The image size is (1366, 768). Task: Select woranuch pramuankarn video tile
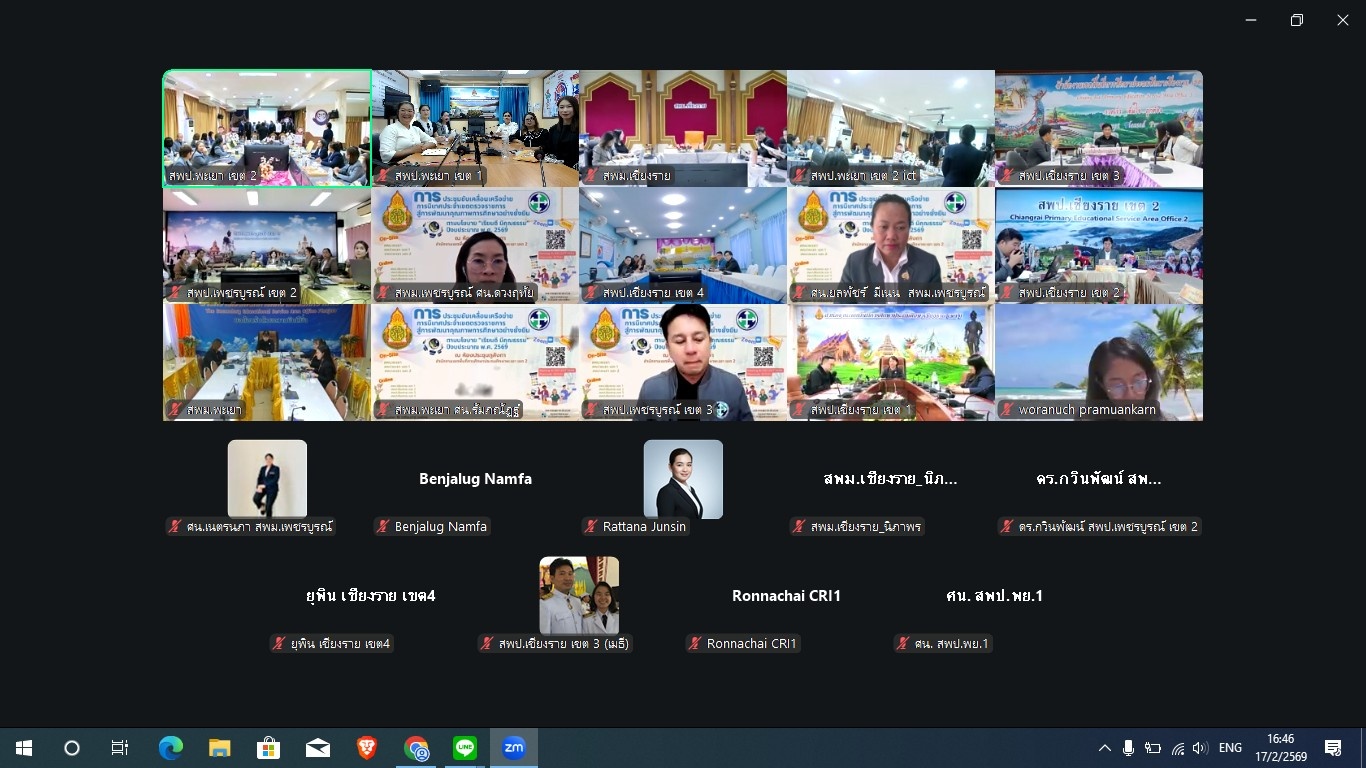click(x=1098, y=362)
